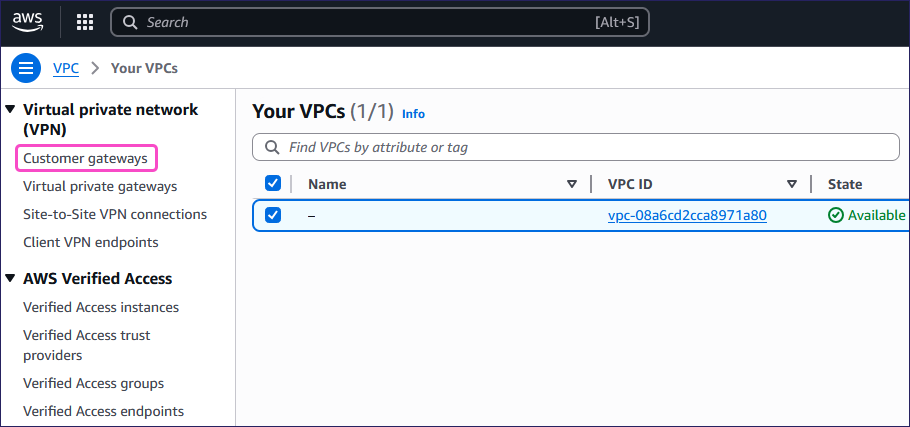Click the VPC breadcrumb link
The width and height of the screenshot is (910, 427).
(66, 68)
